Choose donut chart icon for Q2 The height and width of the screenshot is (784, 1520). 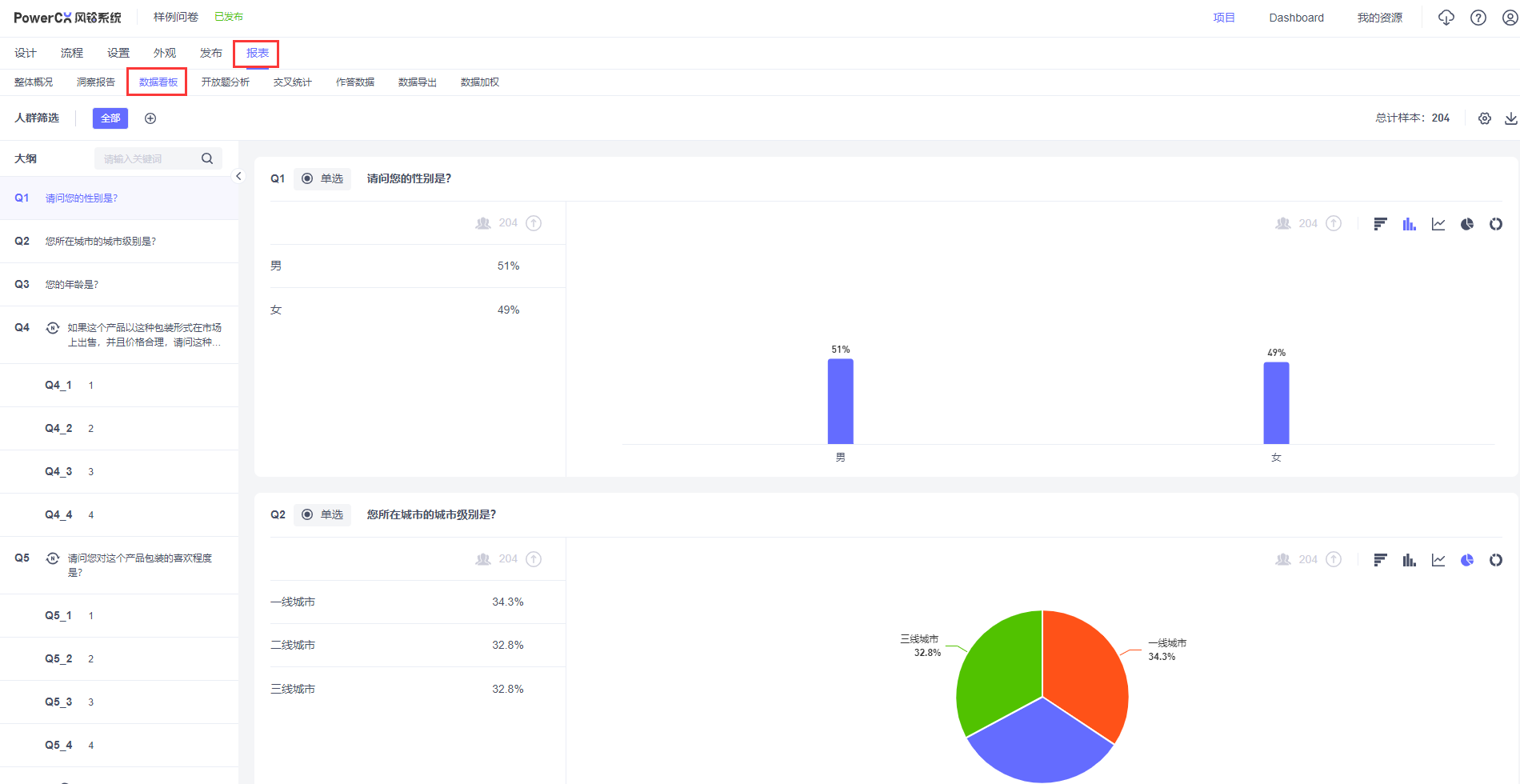click(x=1496, y=560)
